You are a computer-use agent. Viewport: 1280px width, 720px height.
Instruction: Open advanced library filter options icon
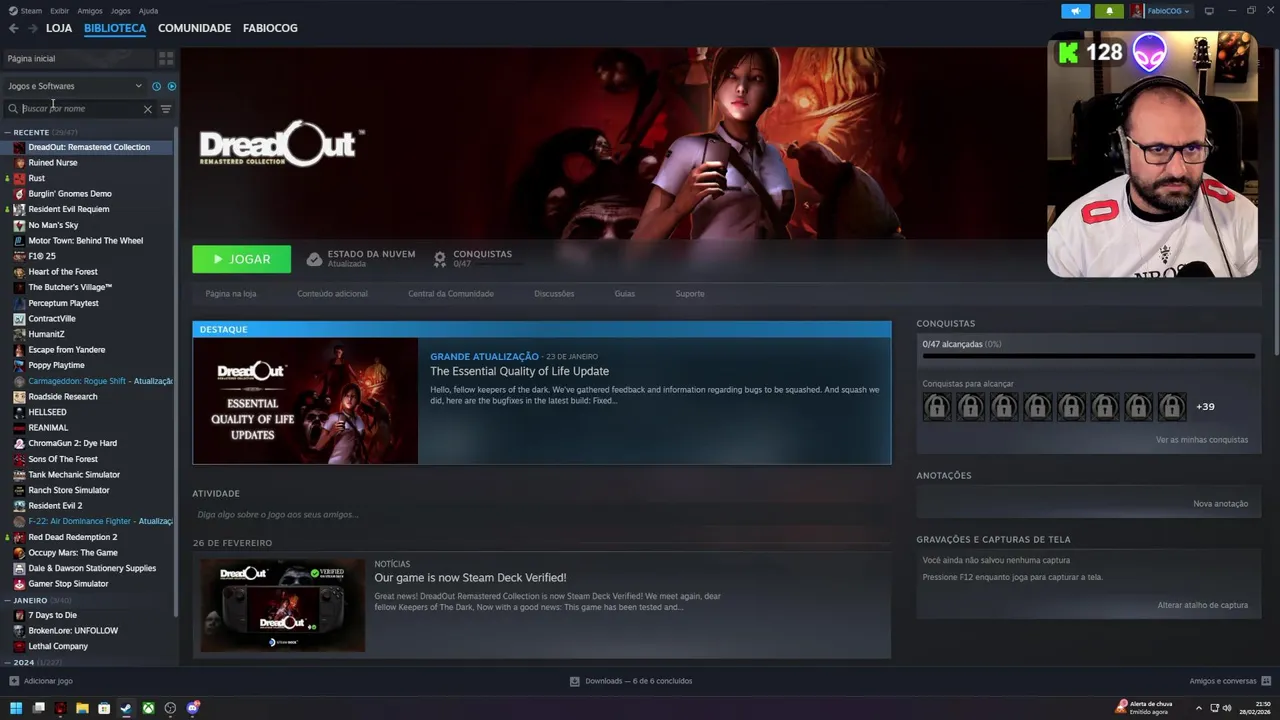166,109
